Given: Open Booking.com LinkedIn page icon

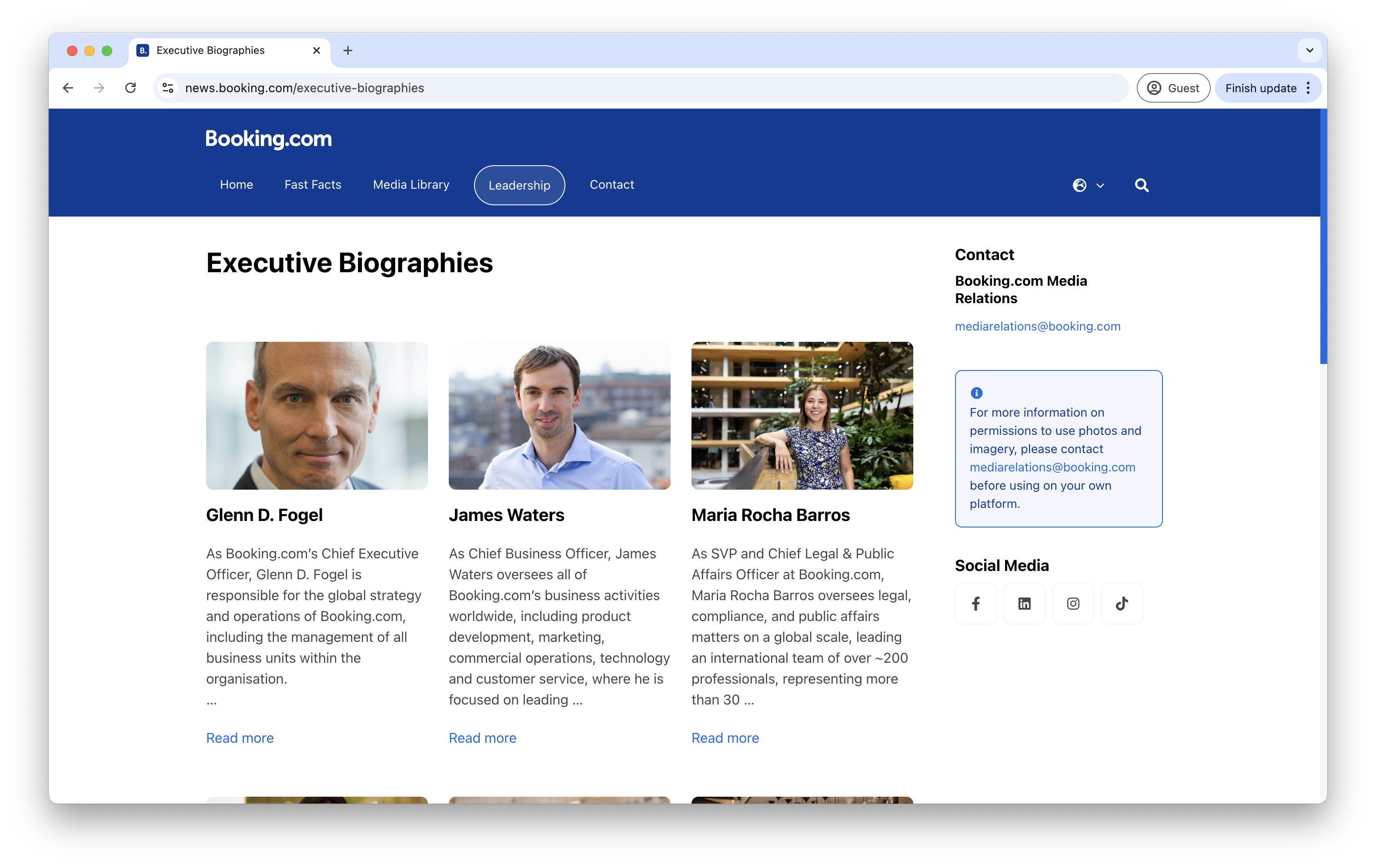Looking at the screenshot, I should 1024,604.
